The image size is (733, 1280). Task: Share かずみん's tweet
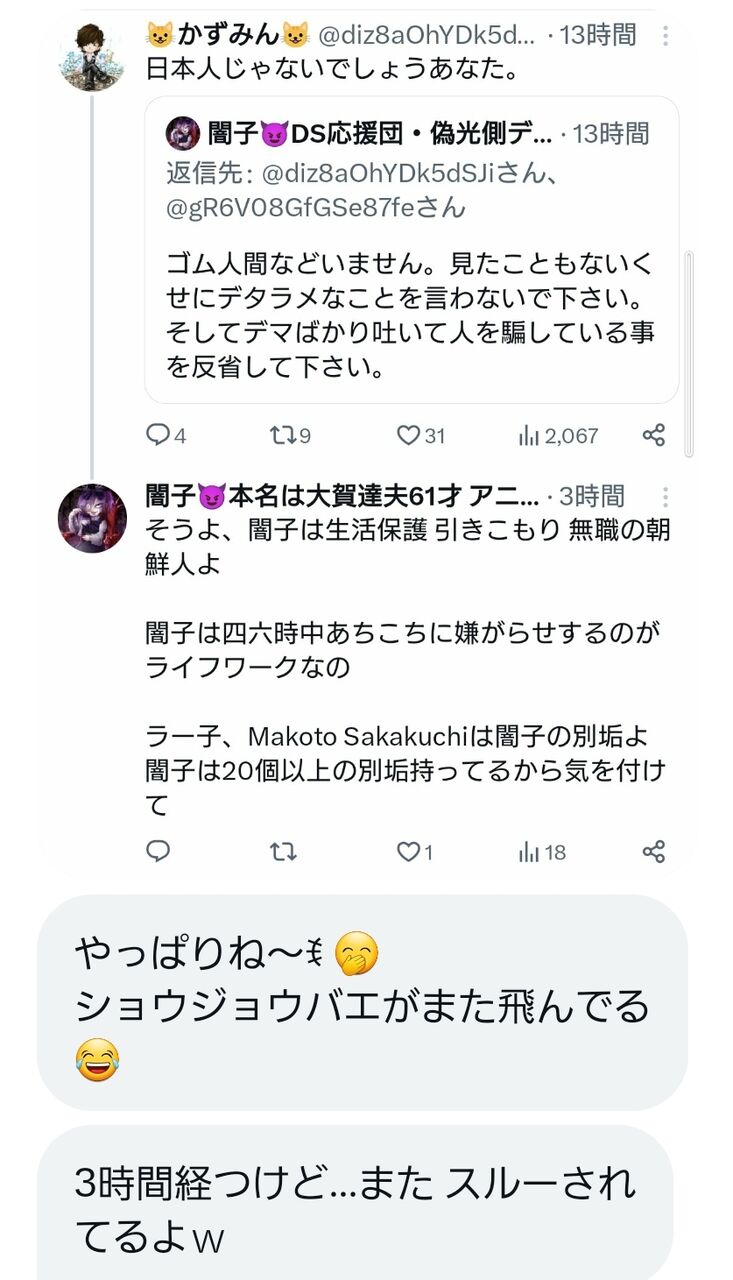pos(654,435)
